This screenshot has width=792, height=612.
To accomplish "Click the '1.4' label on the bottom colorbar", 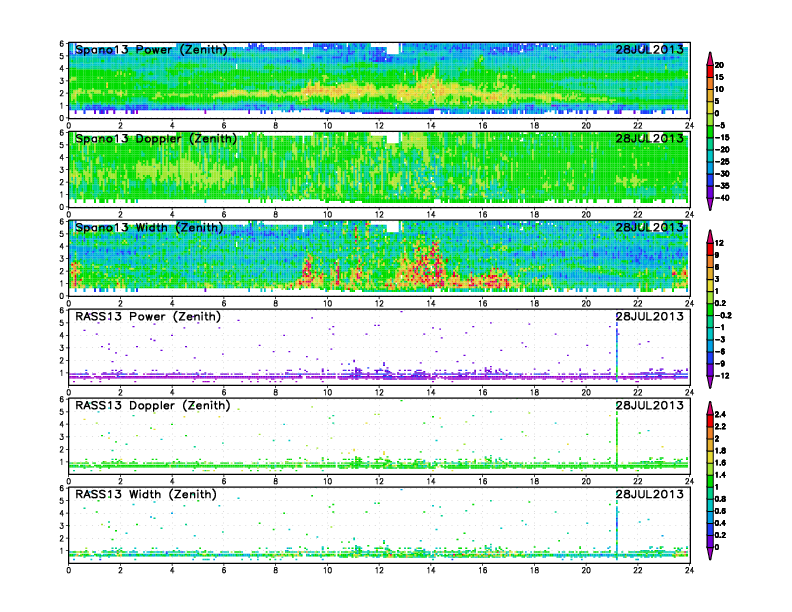I will (x=721, y=475).
